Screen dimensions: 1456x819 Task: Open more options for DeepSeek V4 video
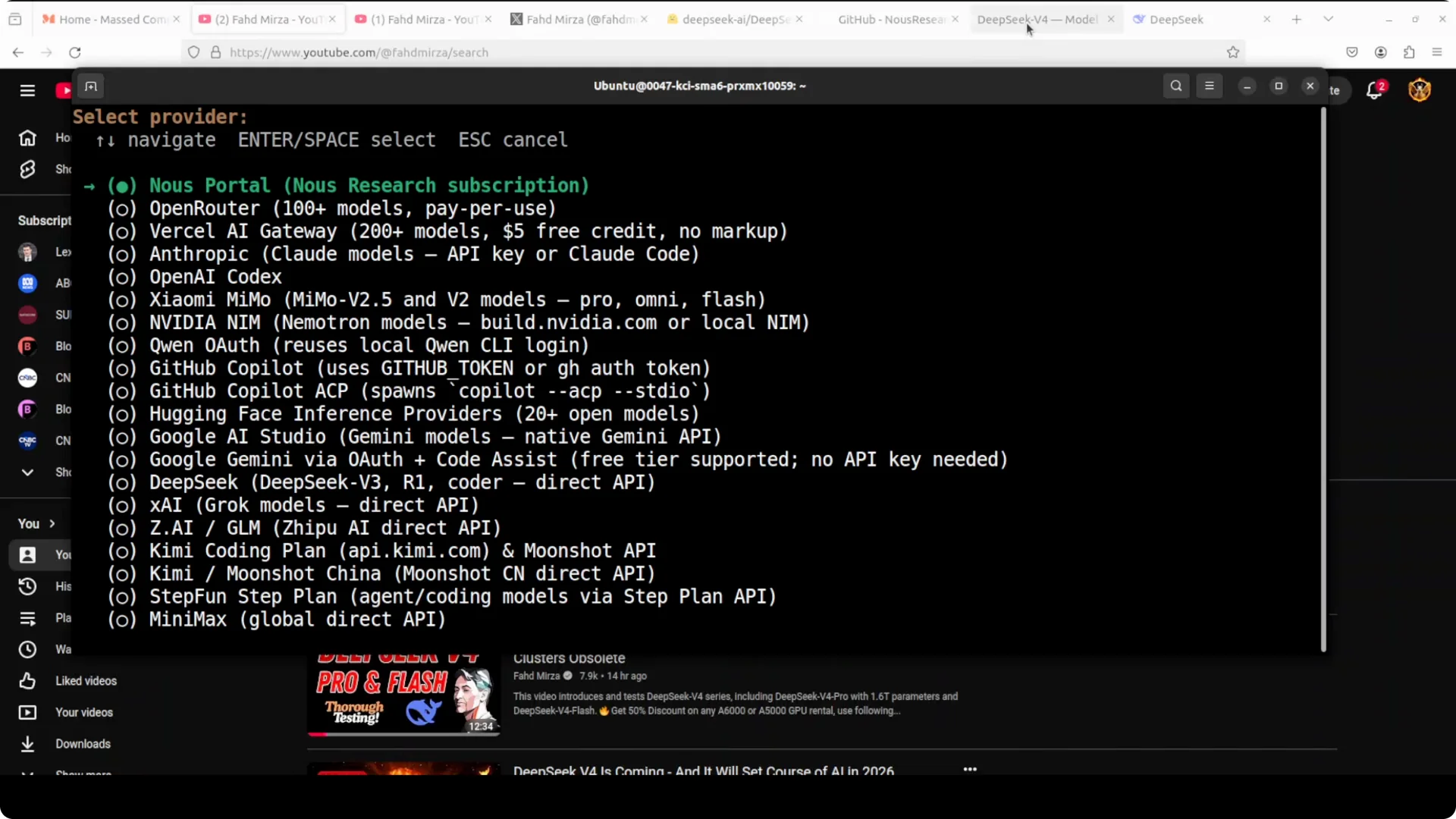(x=970, y=769)
